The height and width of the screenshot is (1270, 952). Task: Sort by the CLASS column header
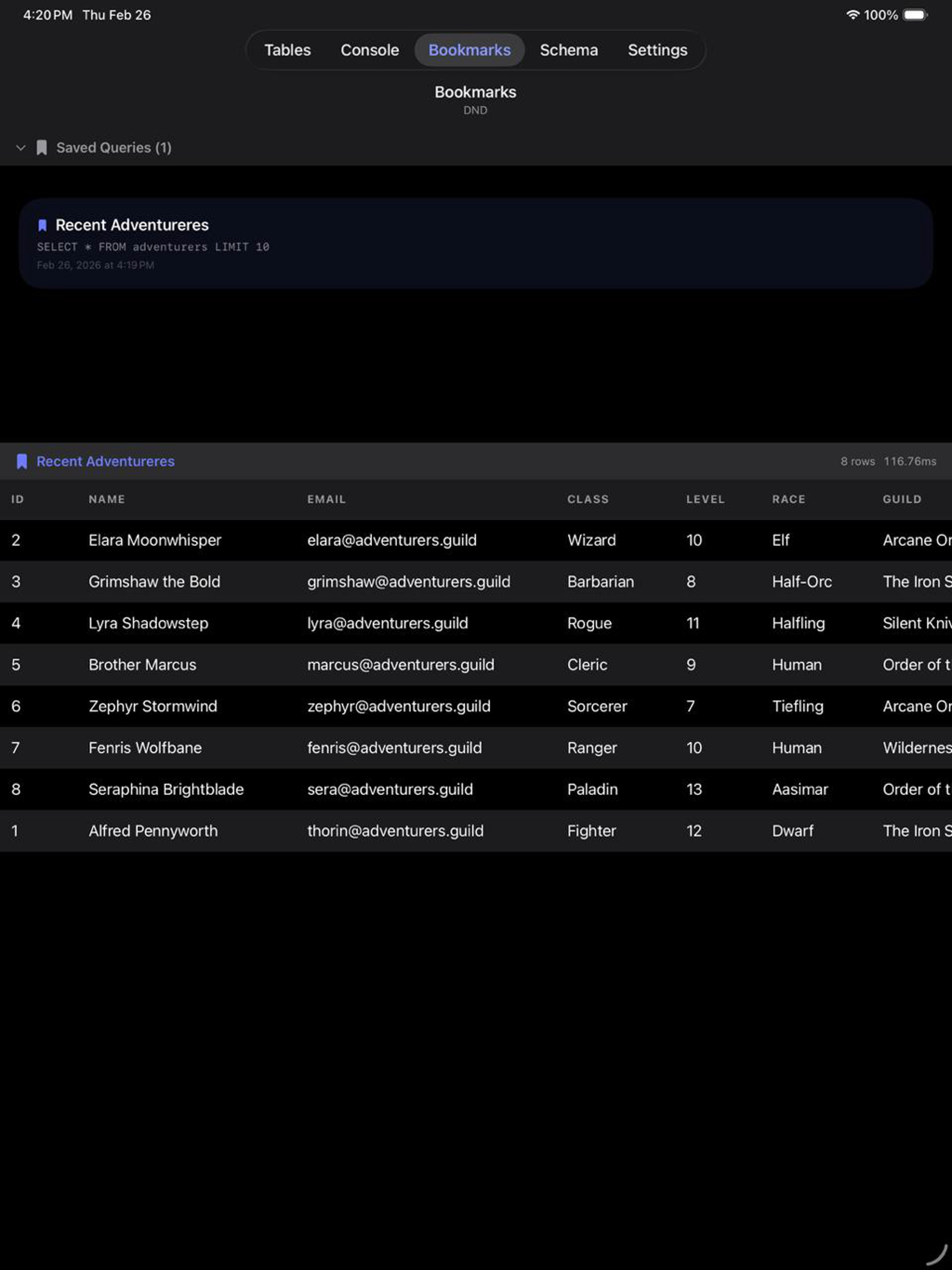pos(588,499)
